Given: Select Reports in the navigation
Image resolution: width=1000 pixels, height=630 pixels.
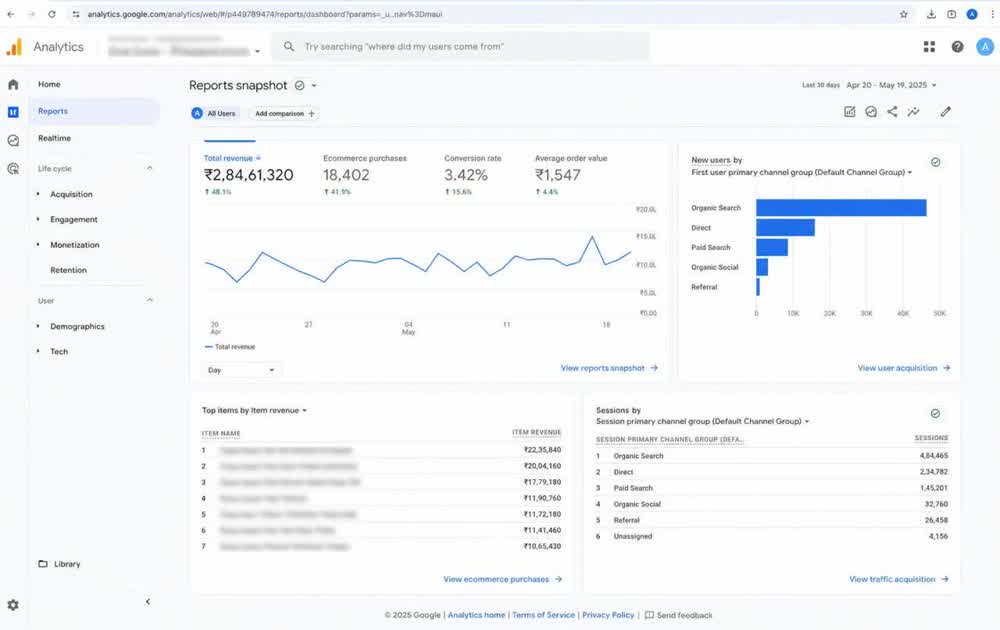Looking at the screenshot, I should tap(94, 111).
